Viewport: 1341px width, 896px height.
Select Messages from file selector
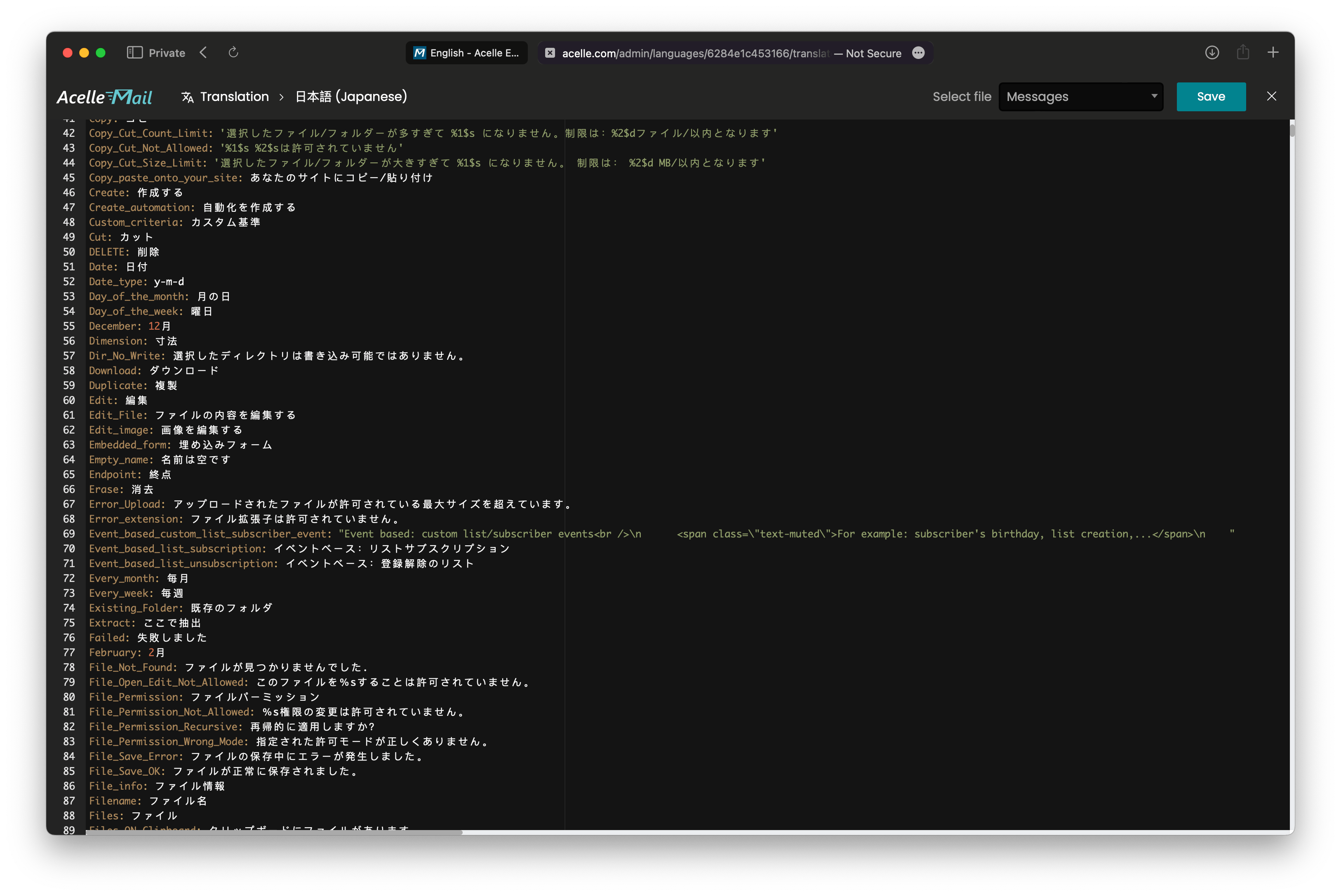tap(1081, 96)
